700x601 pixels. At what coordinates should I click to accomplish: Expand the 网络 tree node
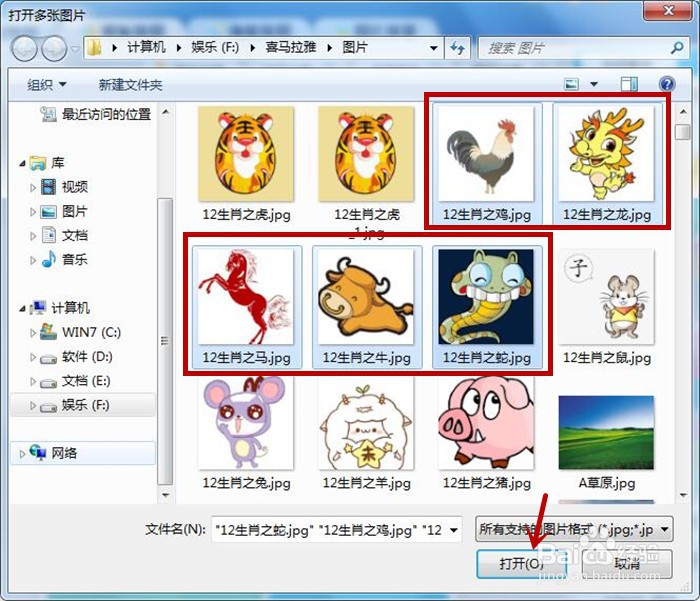(22, 454)
